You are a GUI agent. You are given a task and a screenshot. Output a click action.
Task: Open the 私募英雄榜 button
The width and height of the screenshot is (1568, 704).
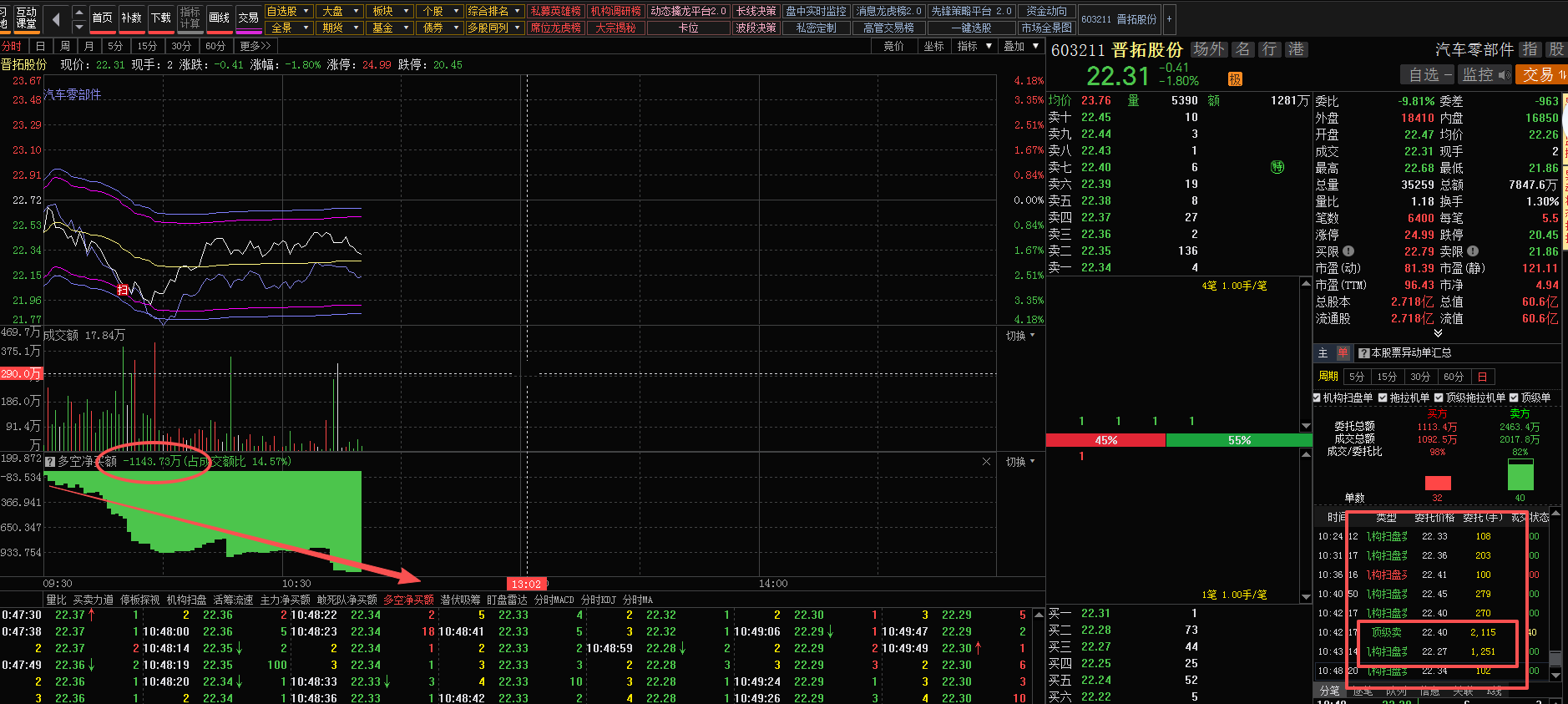[555, 11]
